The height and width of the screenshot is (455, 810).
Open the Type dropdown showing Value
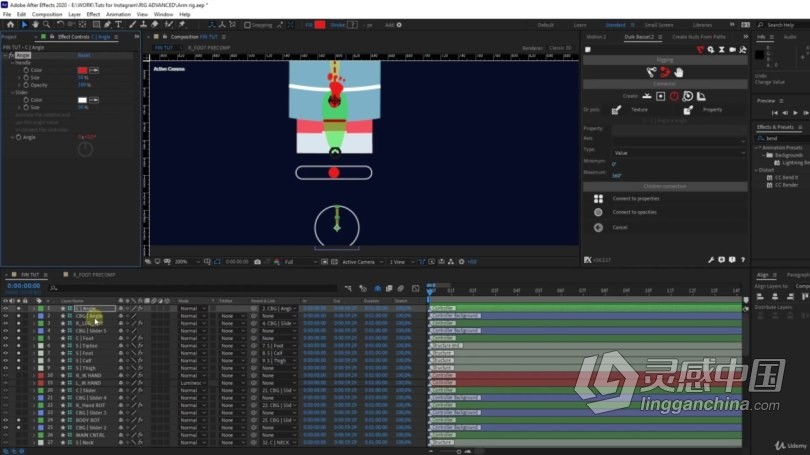point(679,153)
